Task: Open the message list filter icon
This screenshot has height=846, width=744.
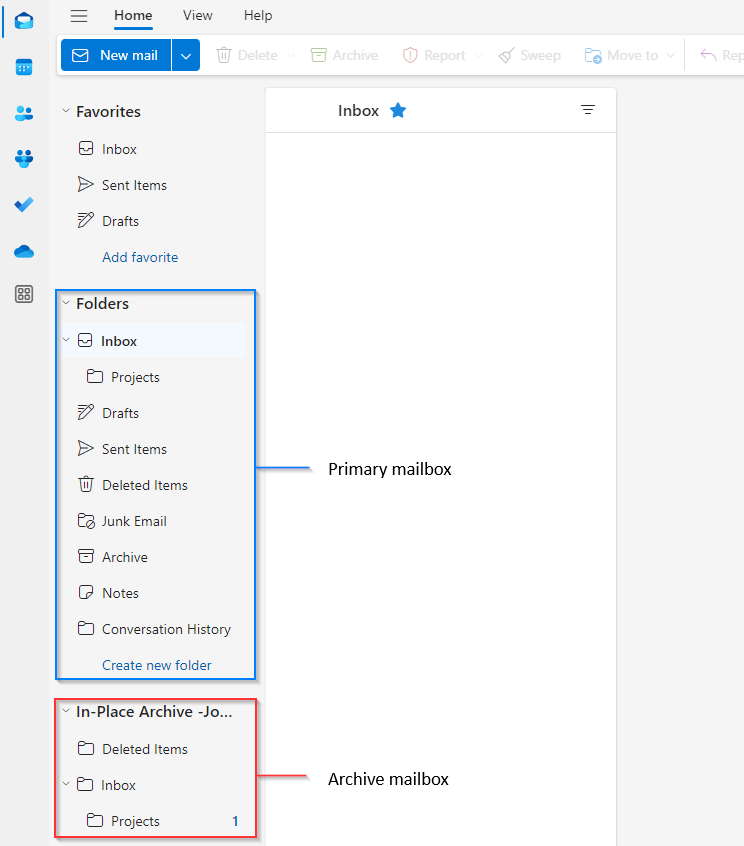Action: pos(588,110)
